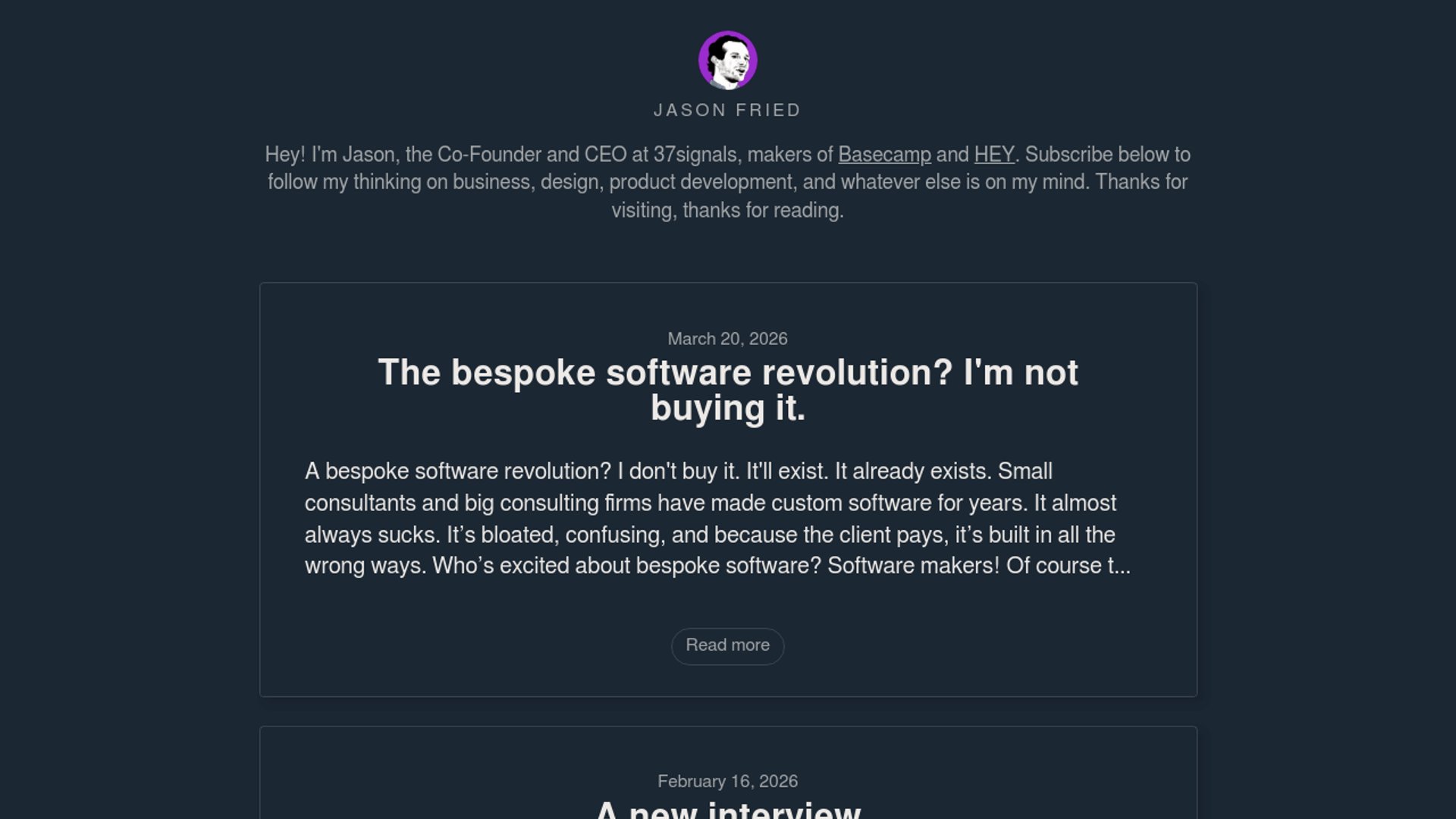Click the February 16, 2026 post date
The image size is (1456, 819).
(727, 782)
